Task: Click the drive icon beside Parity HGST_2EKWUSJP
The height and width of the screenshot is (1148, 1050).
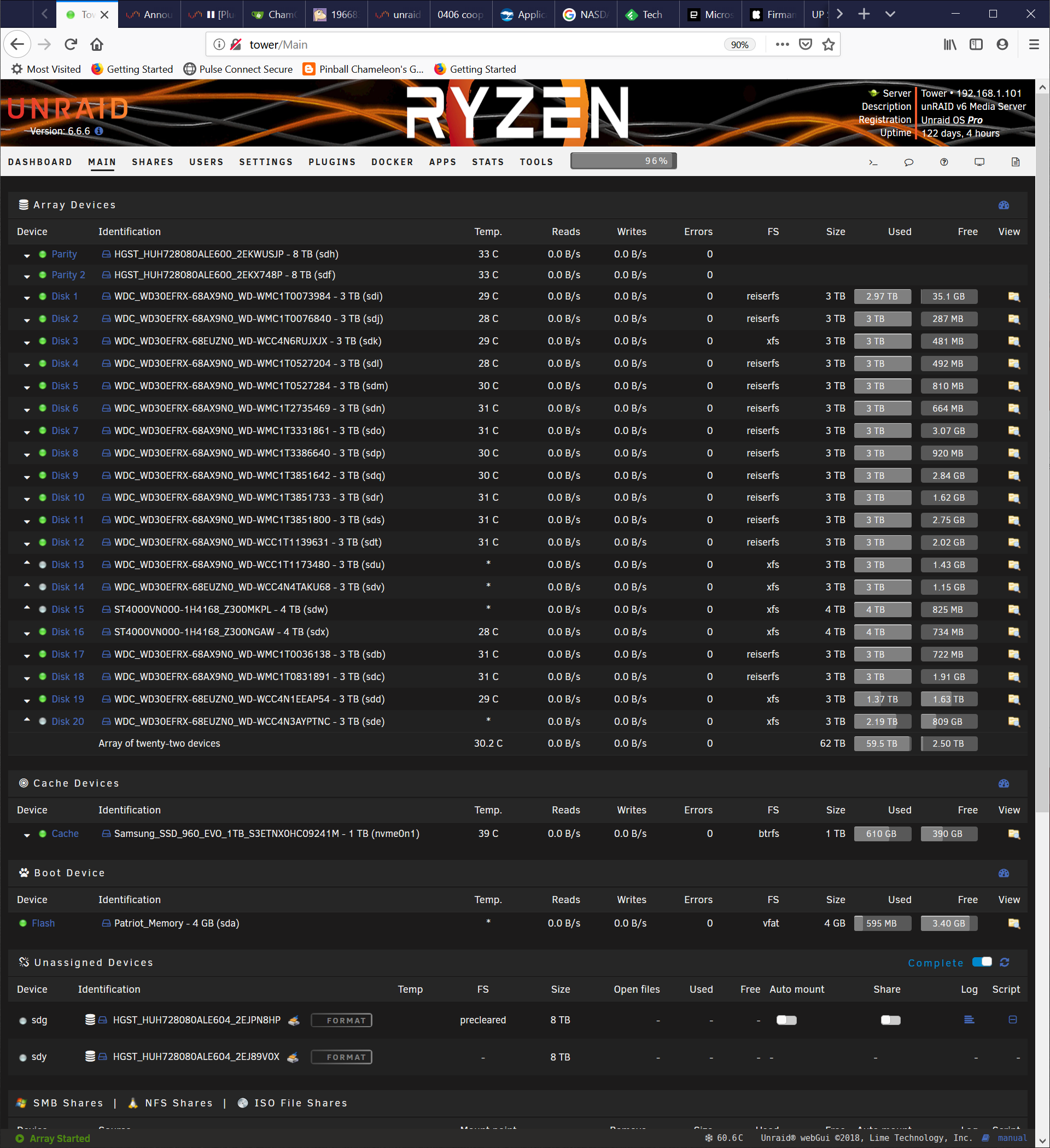Action: pyautogui.click(x=106, y=255)
